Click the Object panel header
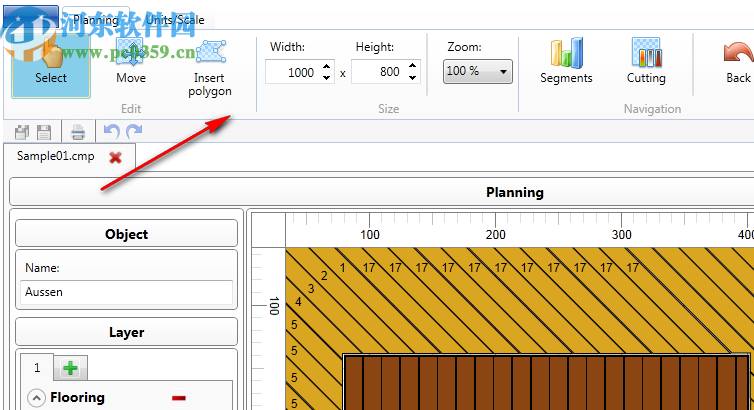 [x=126, y=234]
